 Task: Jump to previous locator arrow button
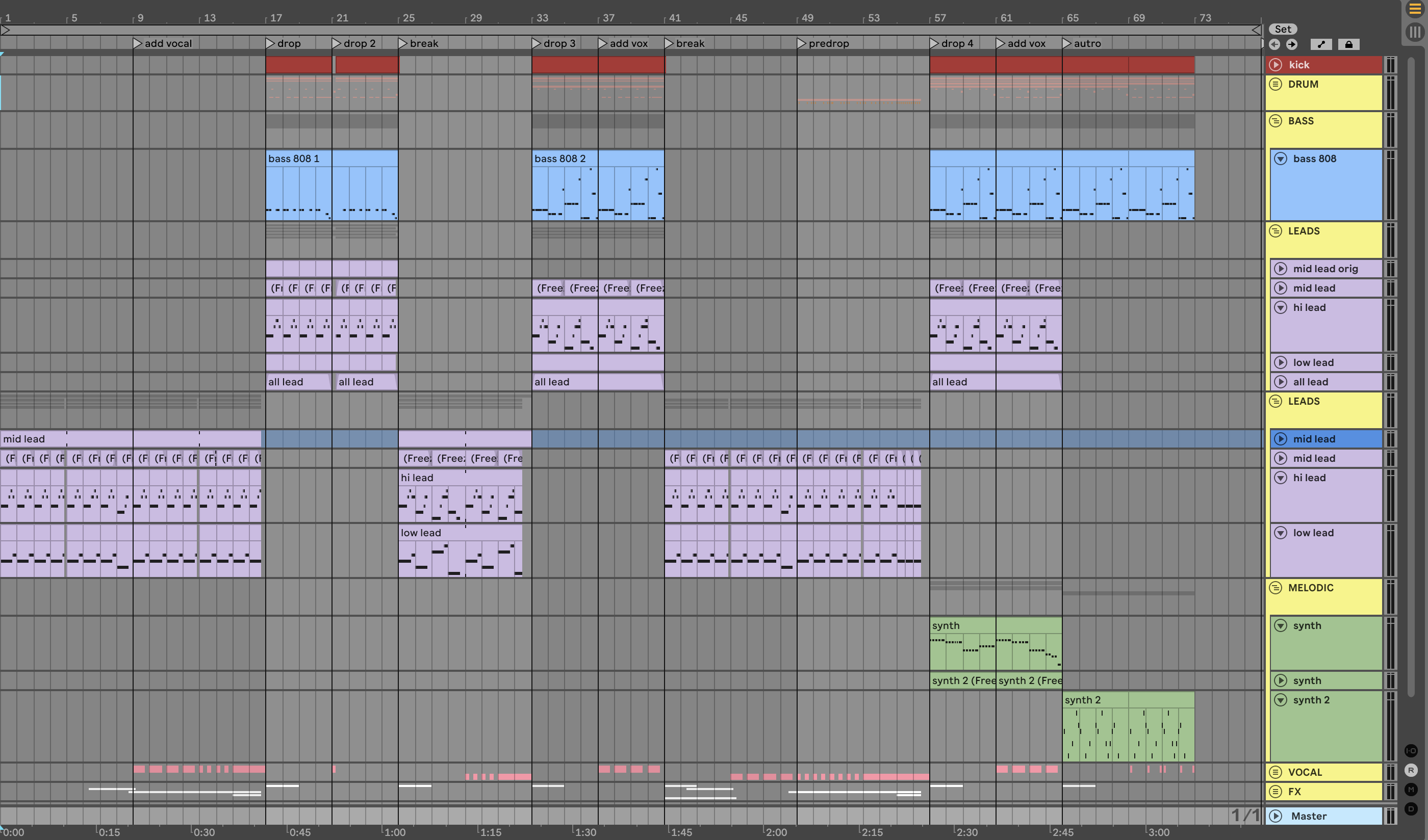tap(1274, 44)
